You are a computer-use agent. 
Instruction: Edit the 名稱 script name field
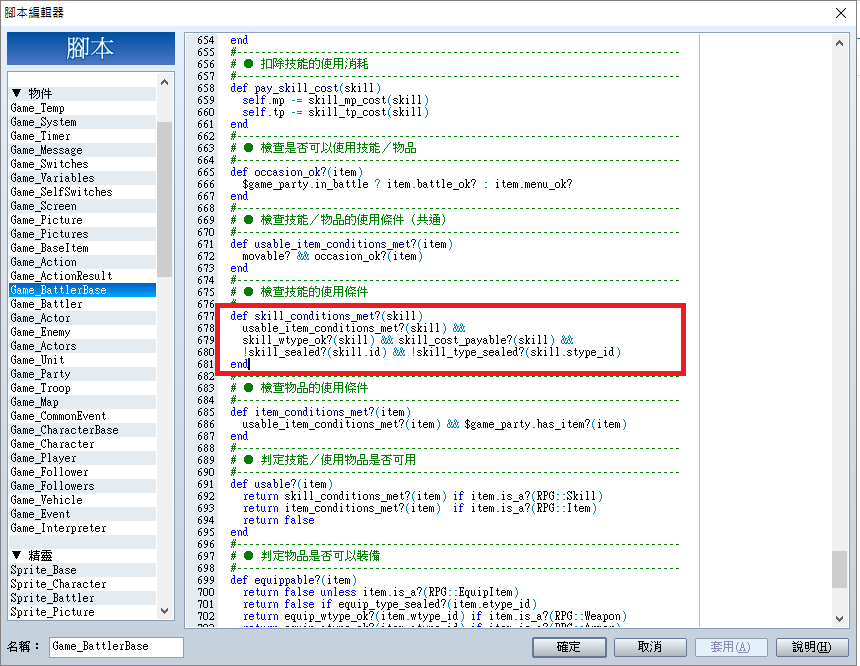(x=116, y=647)
